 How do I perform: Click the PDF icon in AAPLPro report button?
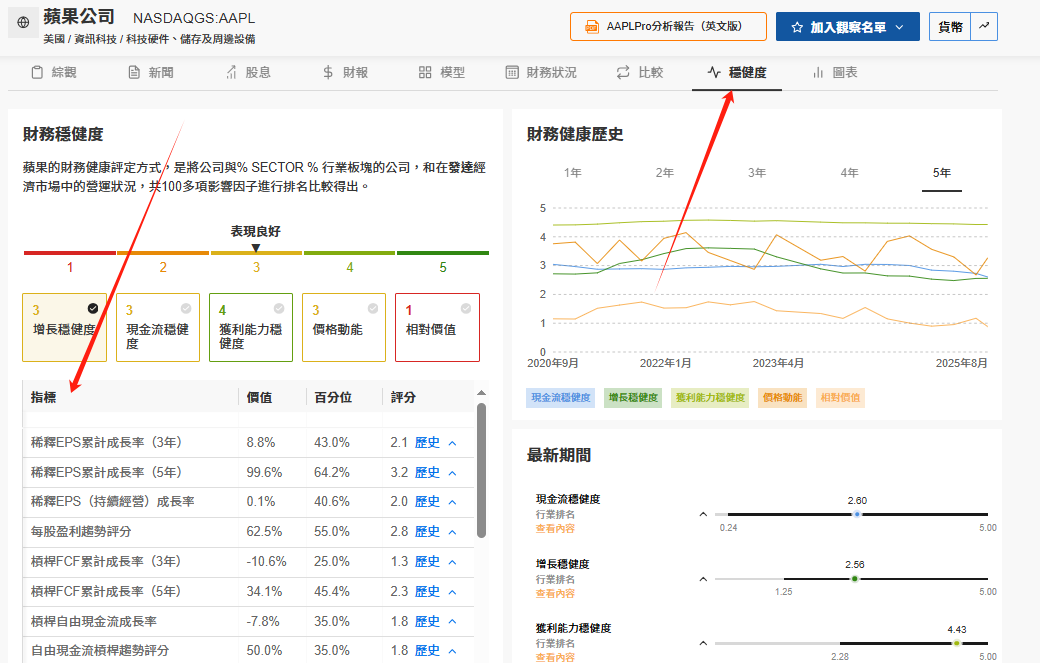tap(591, 27)
